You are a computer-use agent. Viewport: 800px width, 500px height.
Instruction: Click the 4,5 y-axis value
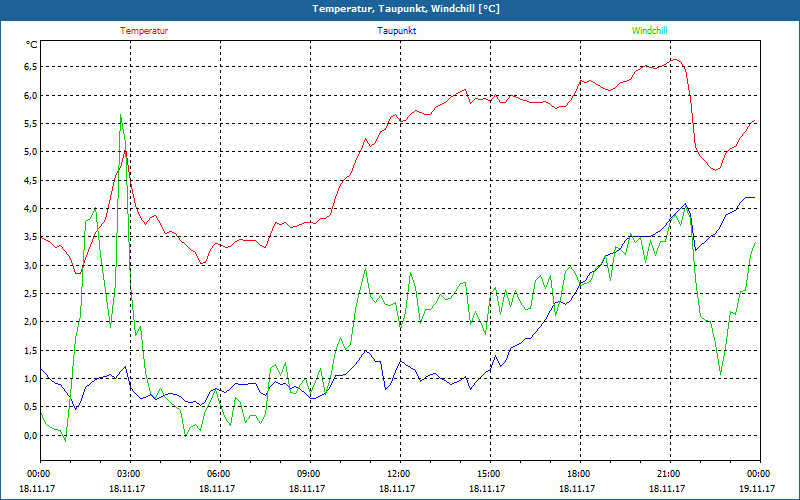click(x=30, y=180)
